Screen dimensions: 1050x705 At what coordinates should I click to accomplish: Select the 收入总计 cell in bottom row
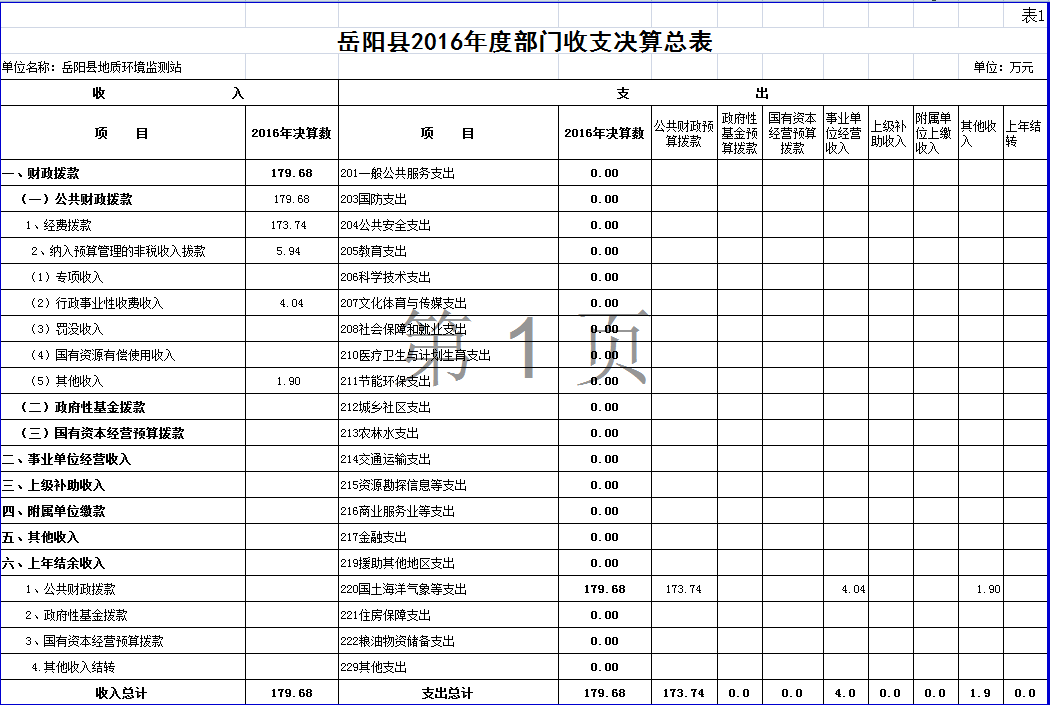(121, 693)
